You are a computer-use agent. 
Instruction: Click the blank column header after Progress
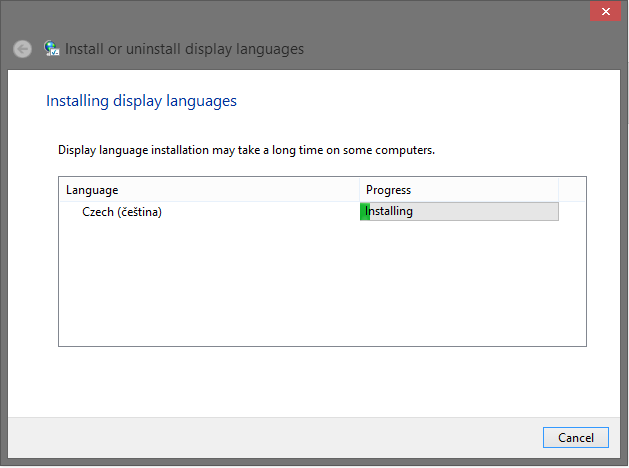pos(572,190)
